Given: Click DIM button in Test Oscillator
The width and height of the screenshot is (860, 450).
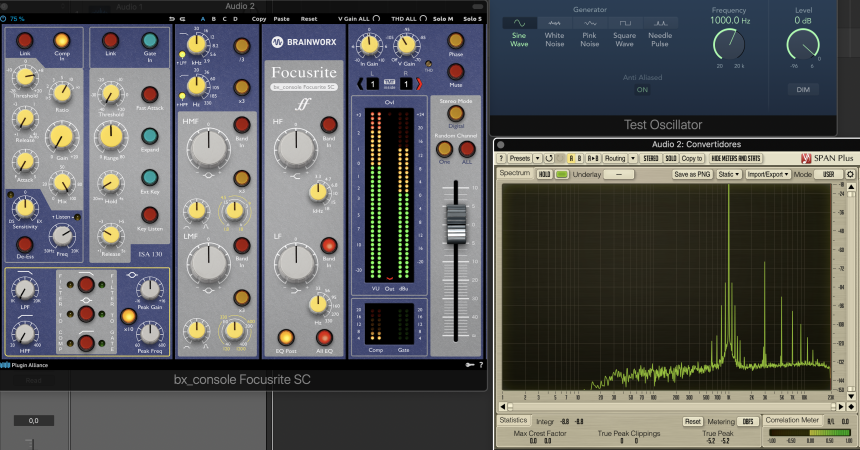Looking at the screenshot, I should pos(803,89).
